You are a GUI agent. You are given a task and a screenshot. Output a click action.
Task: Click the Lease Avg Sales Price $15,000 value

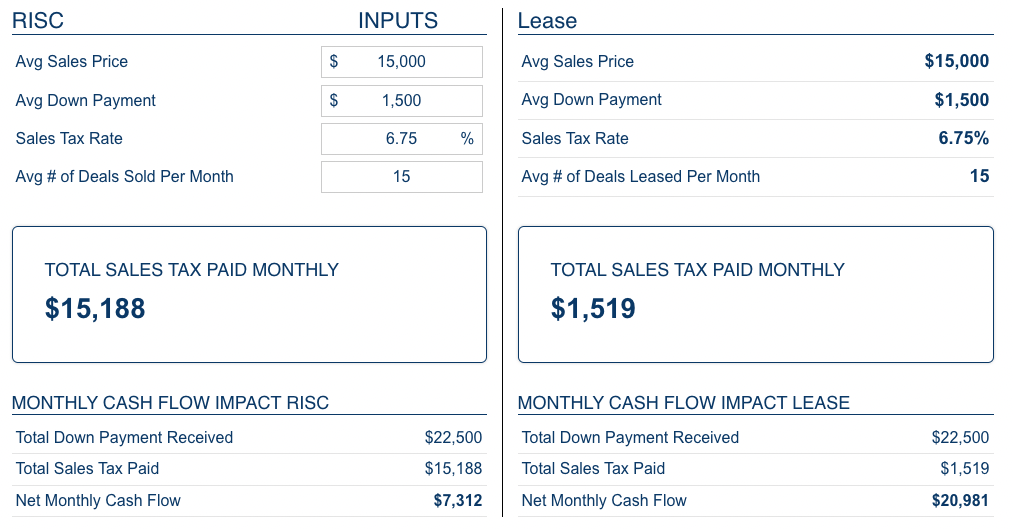tap(956, 61)
